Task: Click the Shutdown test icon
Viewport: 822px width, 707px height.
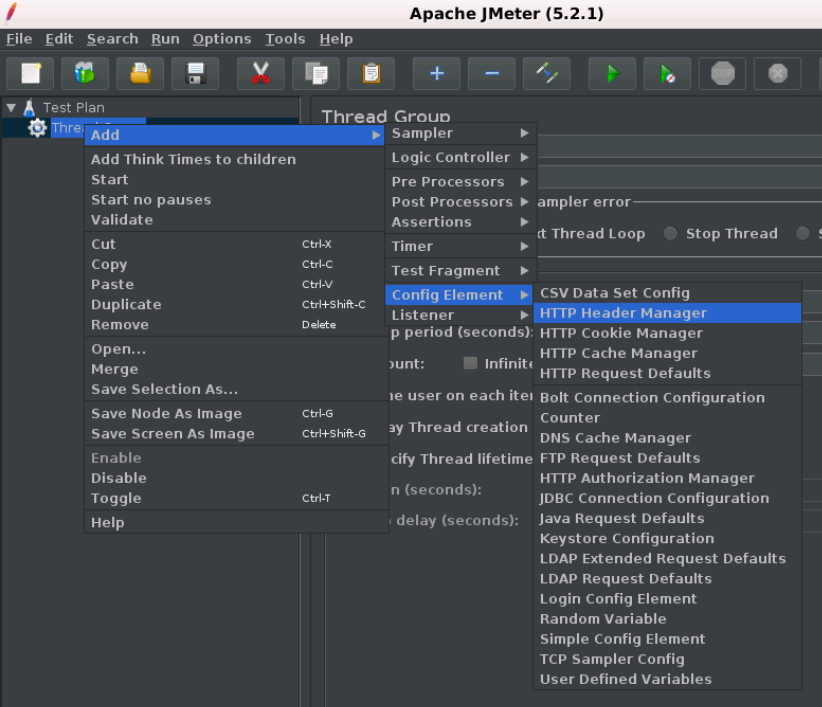Action: coord(777,73)
